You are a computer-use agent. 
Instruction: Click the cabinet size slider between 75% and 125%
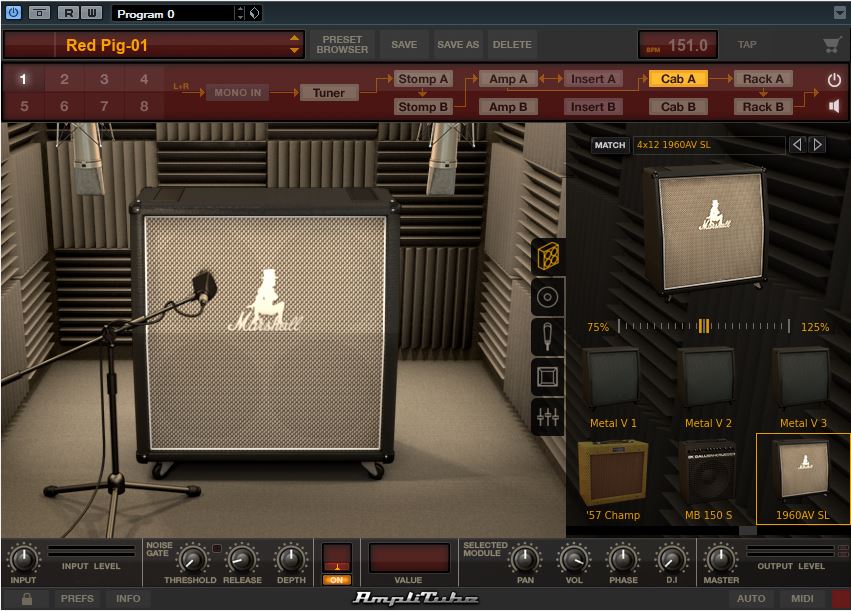coord(704,326)
